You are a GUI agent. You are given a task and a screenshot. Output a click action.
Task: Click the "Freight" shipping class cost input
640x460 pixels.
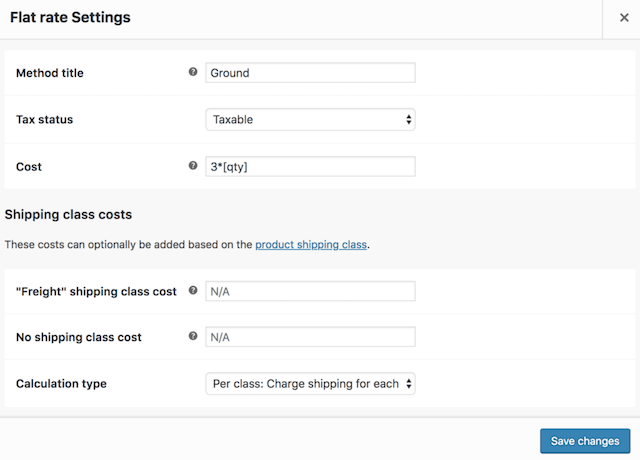[310, 291]
